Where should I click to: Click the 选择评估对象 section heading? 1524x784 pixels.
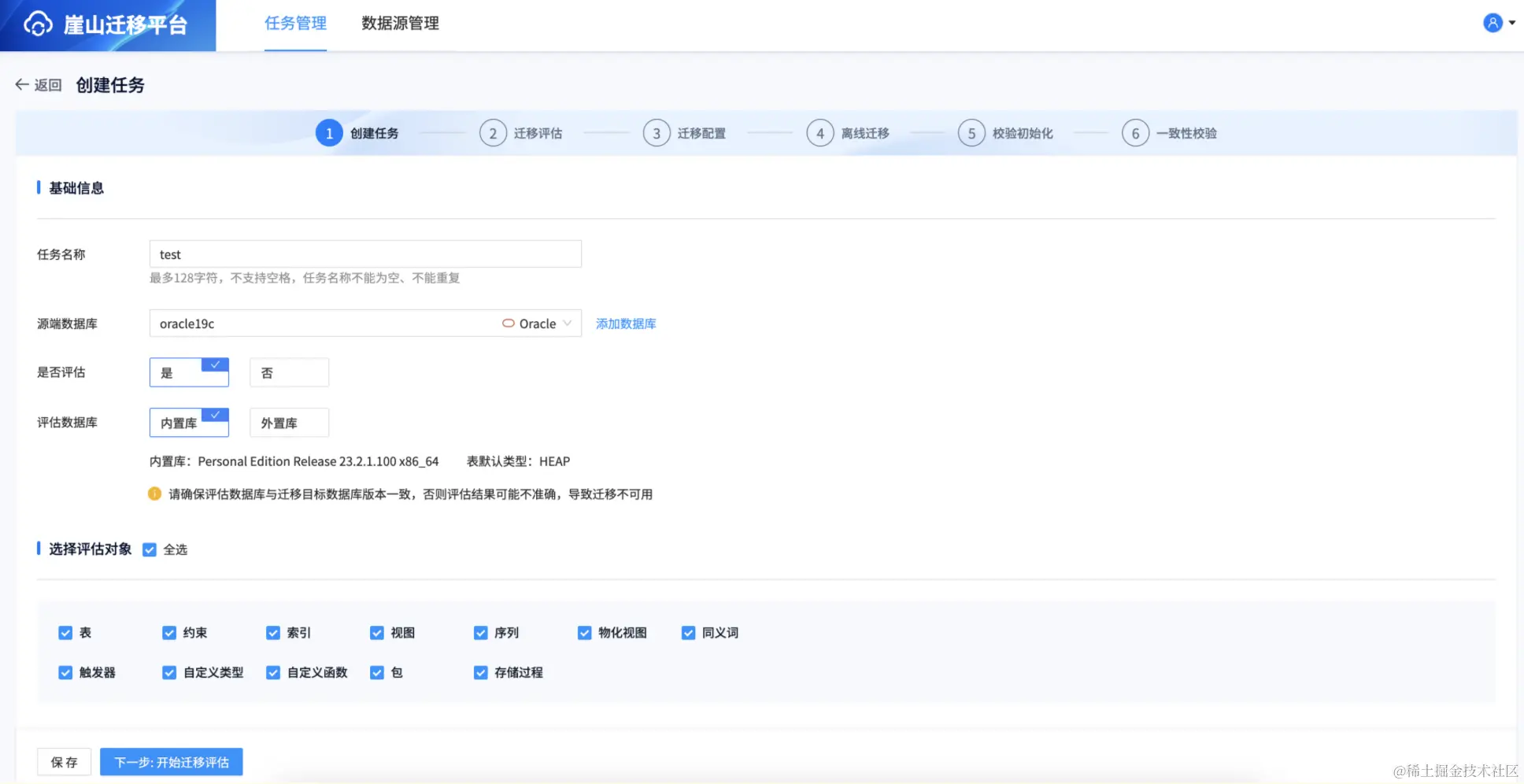(91, 549)
